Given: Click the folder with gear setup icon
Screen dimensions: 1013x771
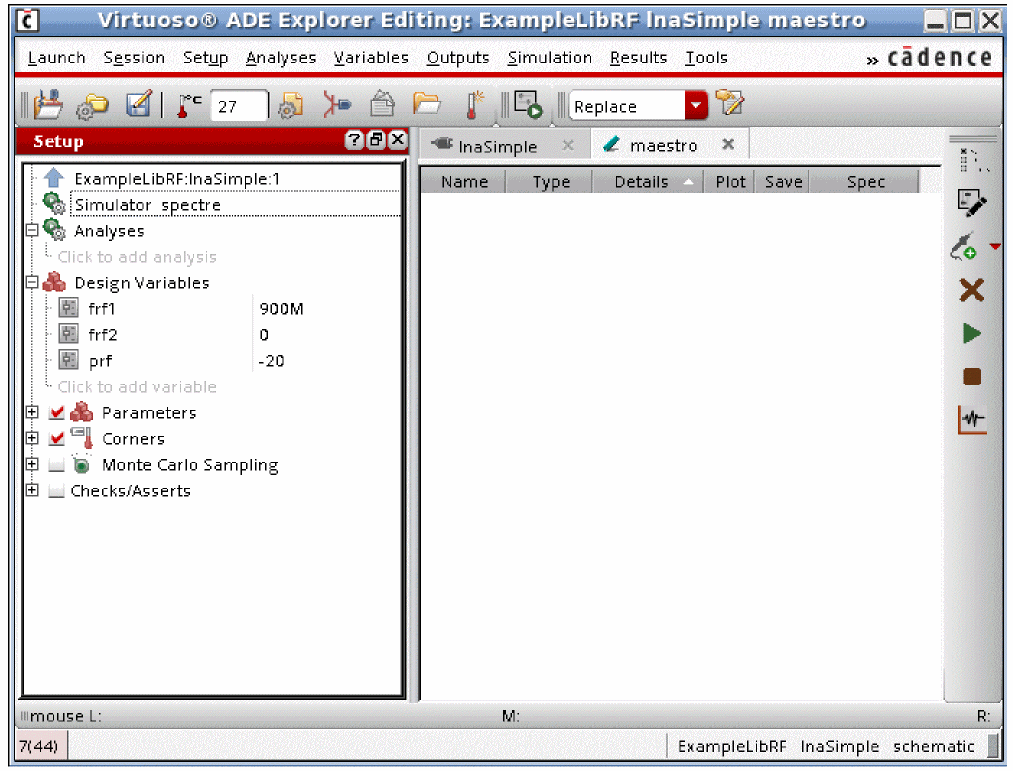Looking at the screenshot, I should [92, 106].
